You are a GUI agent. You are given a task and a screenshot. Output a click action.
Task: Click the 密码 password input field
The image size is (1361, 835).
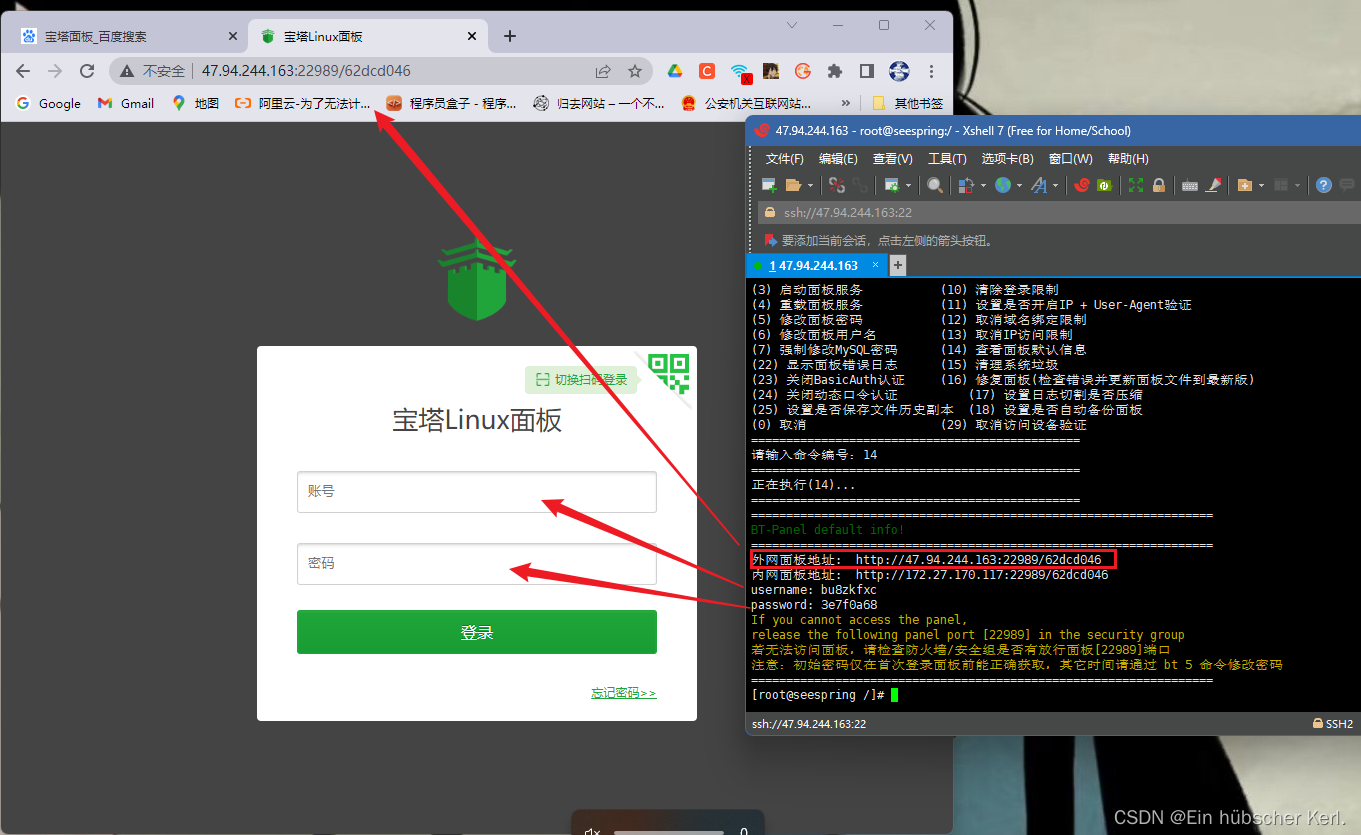(476, 564)
